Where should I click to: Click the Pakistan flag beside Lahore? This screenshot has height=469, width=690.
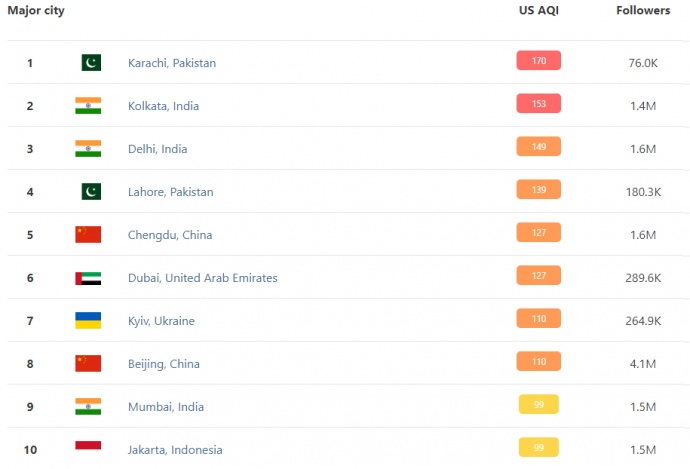pyautogui.click(x=91, y=191)
